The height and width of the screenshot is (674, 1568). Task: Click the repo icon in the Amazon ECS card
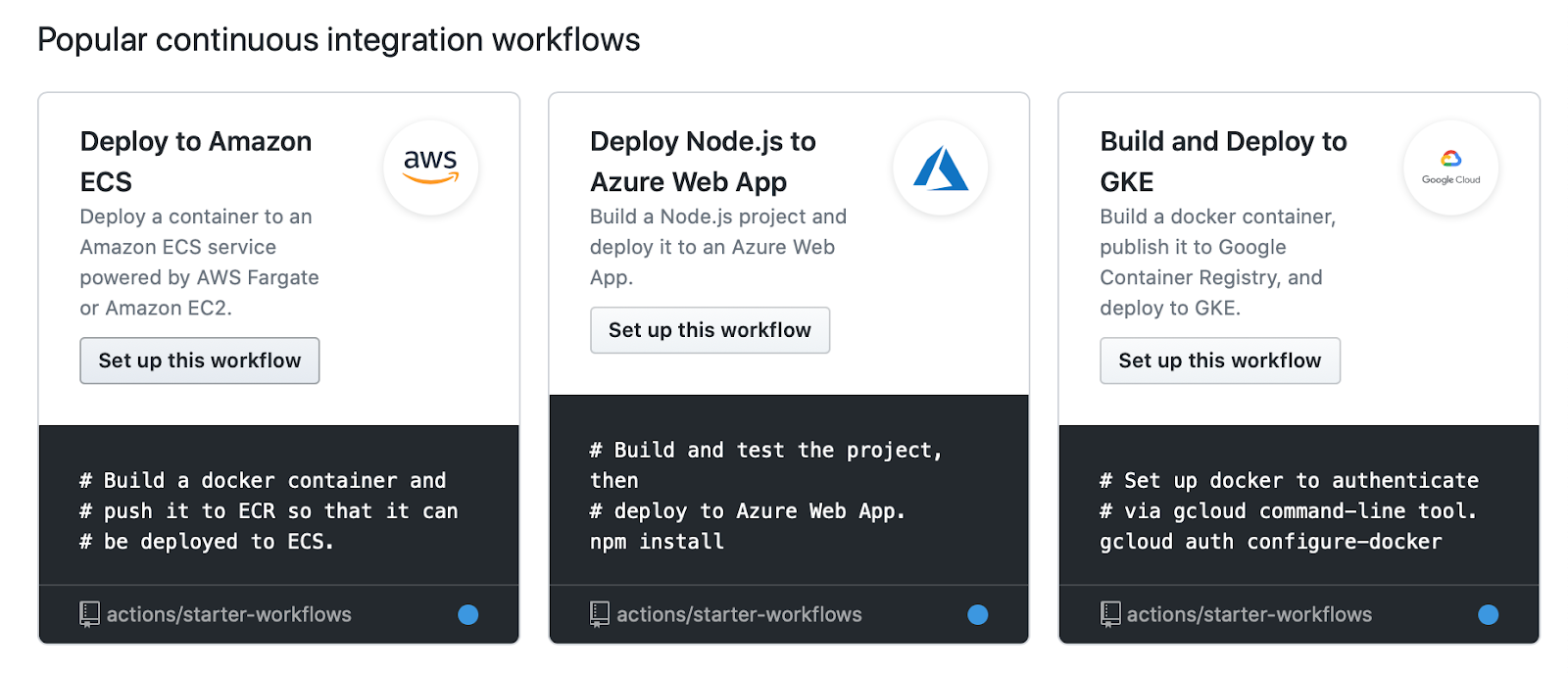click(89, 614)
